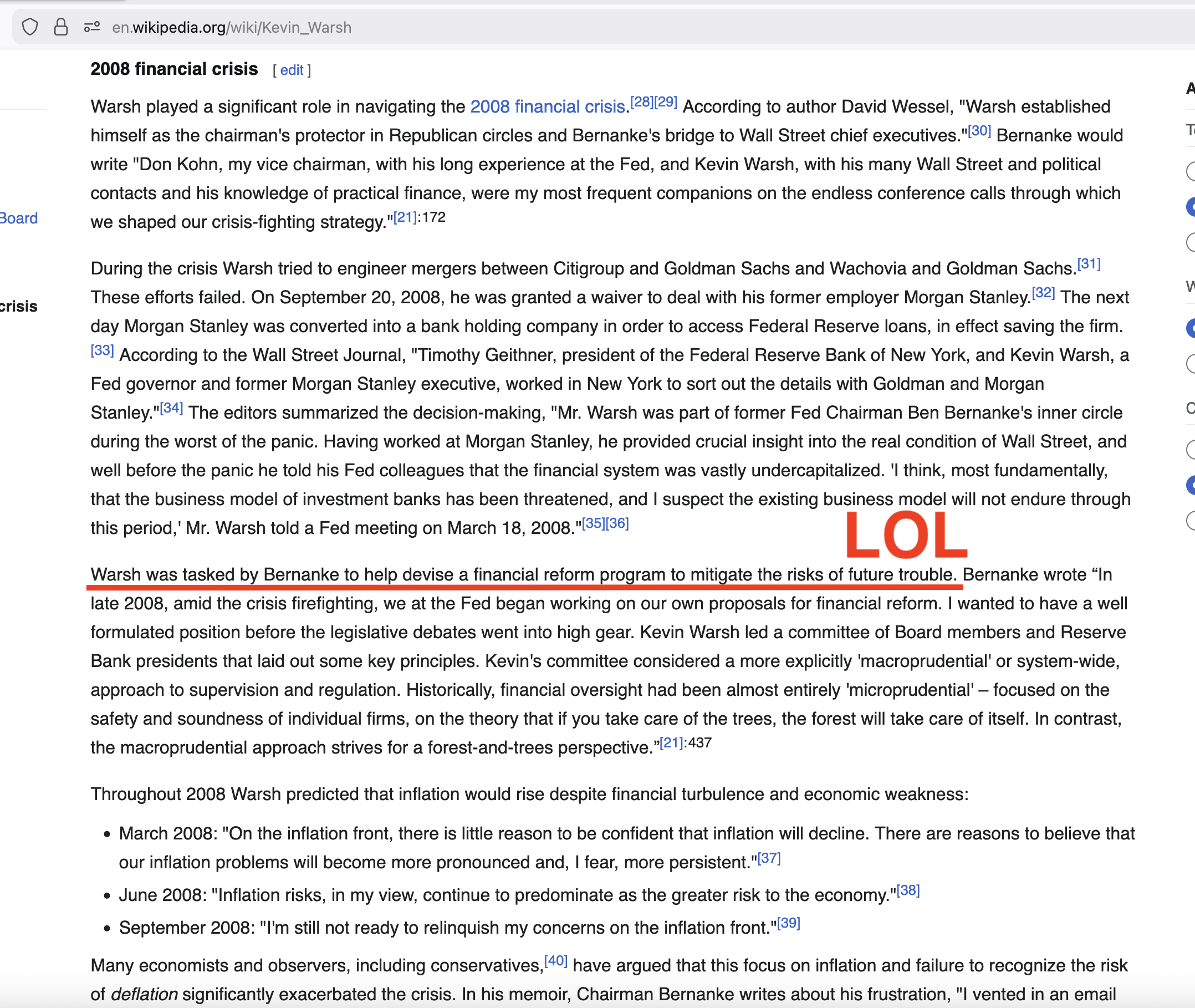
Task: Click footnote 31 after Goldman Sachs
Action: point(1089,264)
